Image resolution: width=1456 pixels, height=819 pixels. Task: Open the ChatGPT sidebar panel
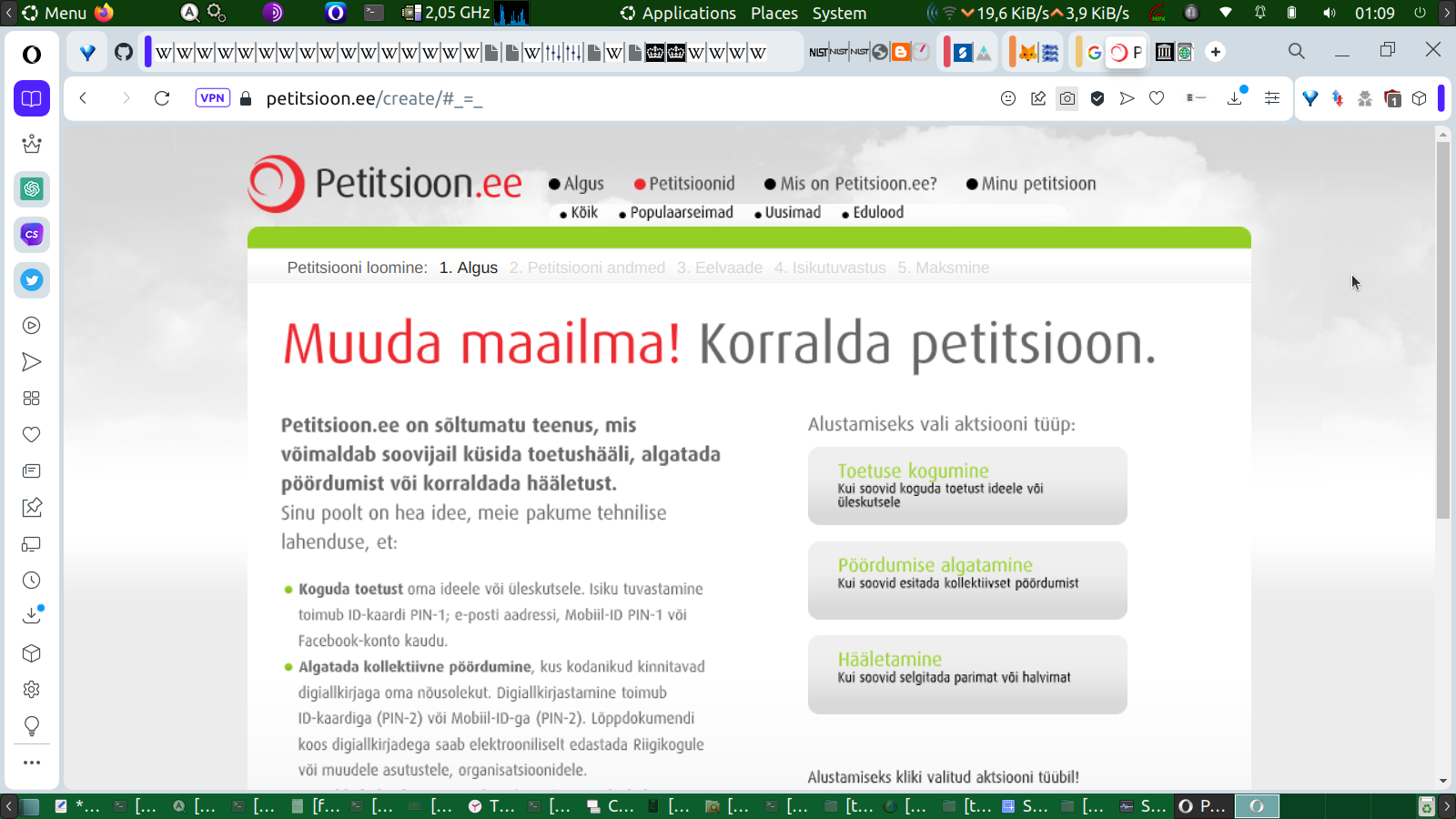coord(32,189)
